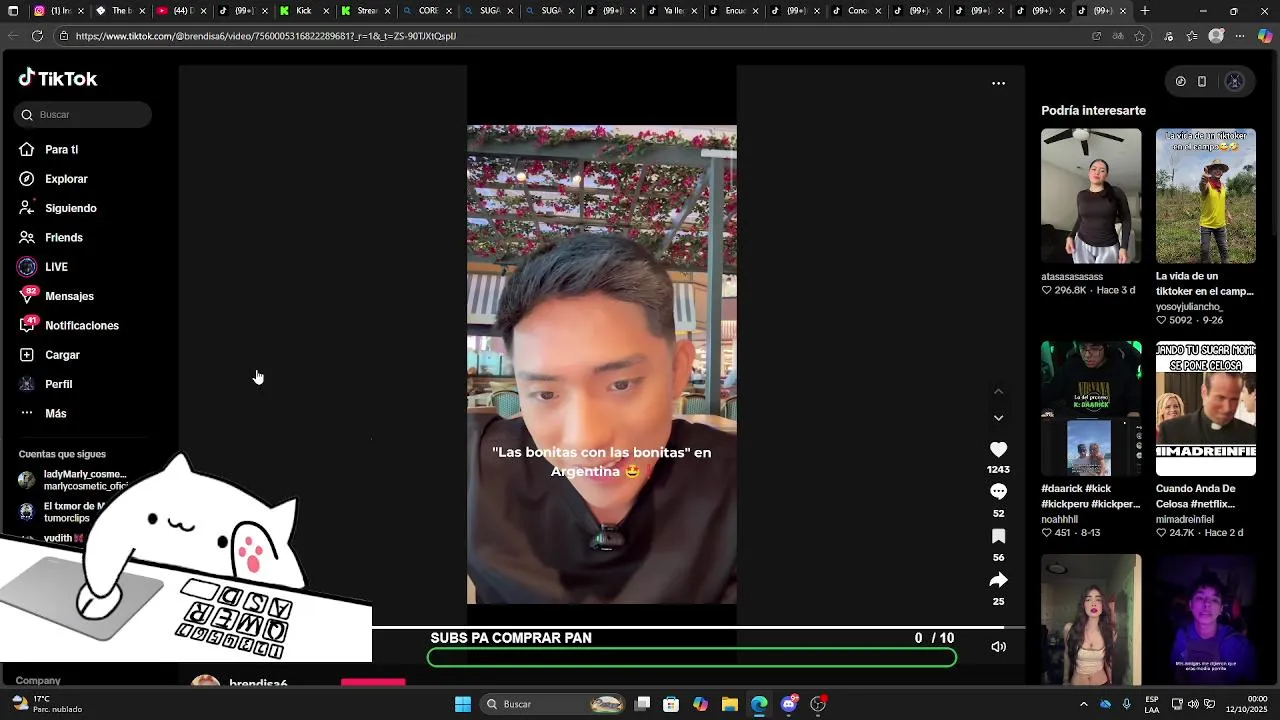
Task: Open Microsoft Edge from the taskbar
Action: click(x=759, y=704)
